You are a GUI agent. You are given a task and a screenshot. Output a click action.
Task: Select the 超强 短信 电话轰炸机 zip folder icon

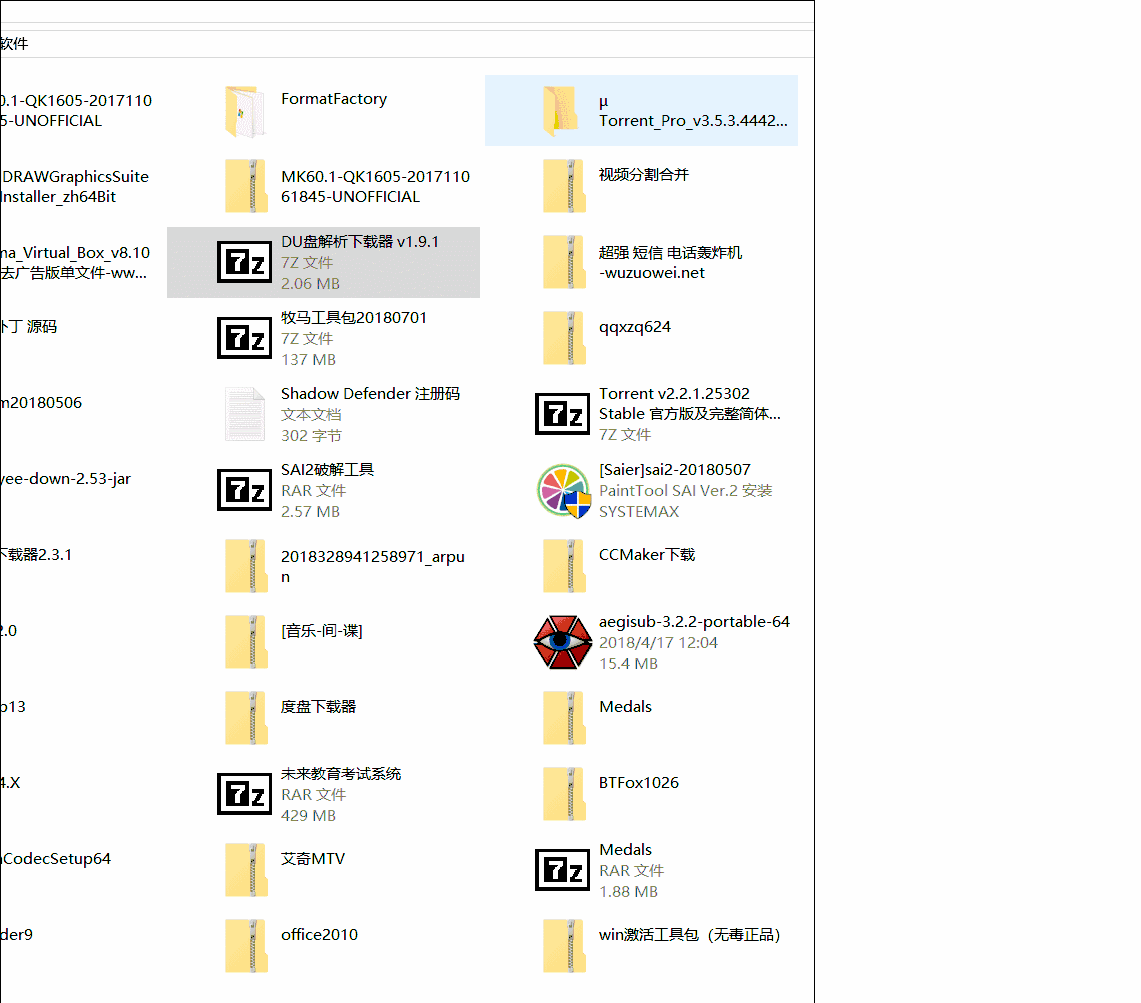pyautogui.click(x=564, y=262)
